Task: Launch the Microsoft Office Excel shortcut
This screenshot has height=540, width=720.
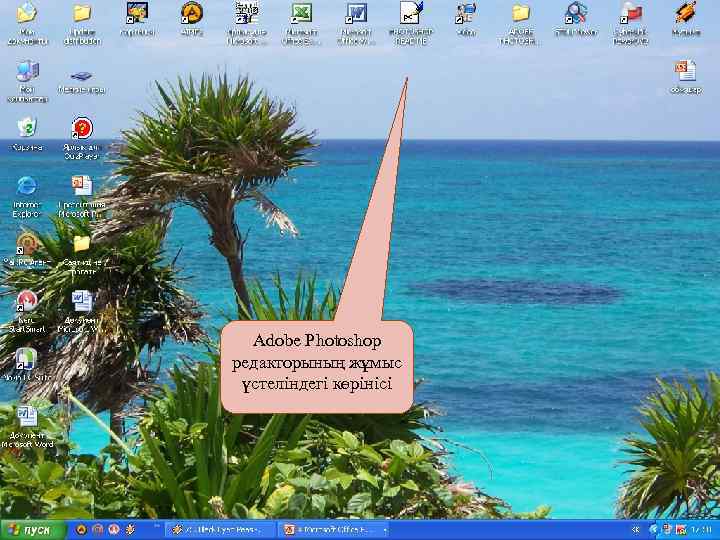Action: coord(301,23)
